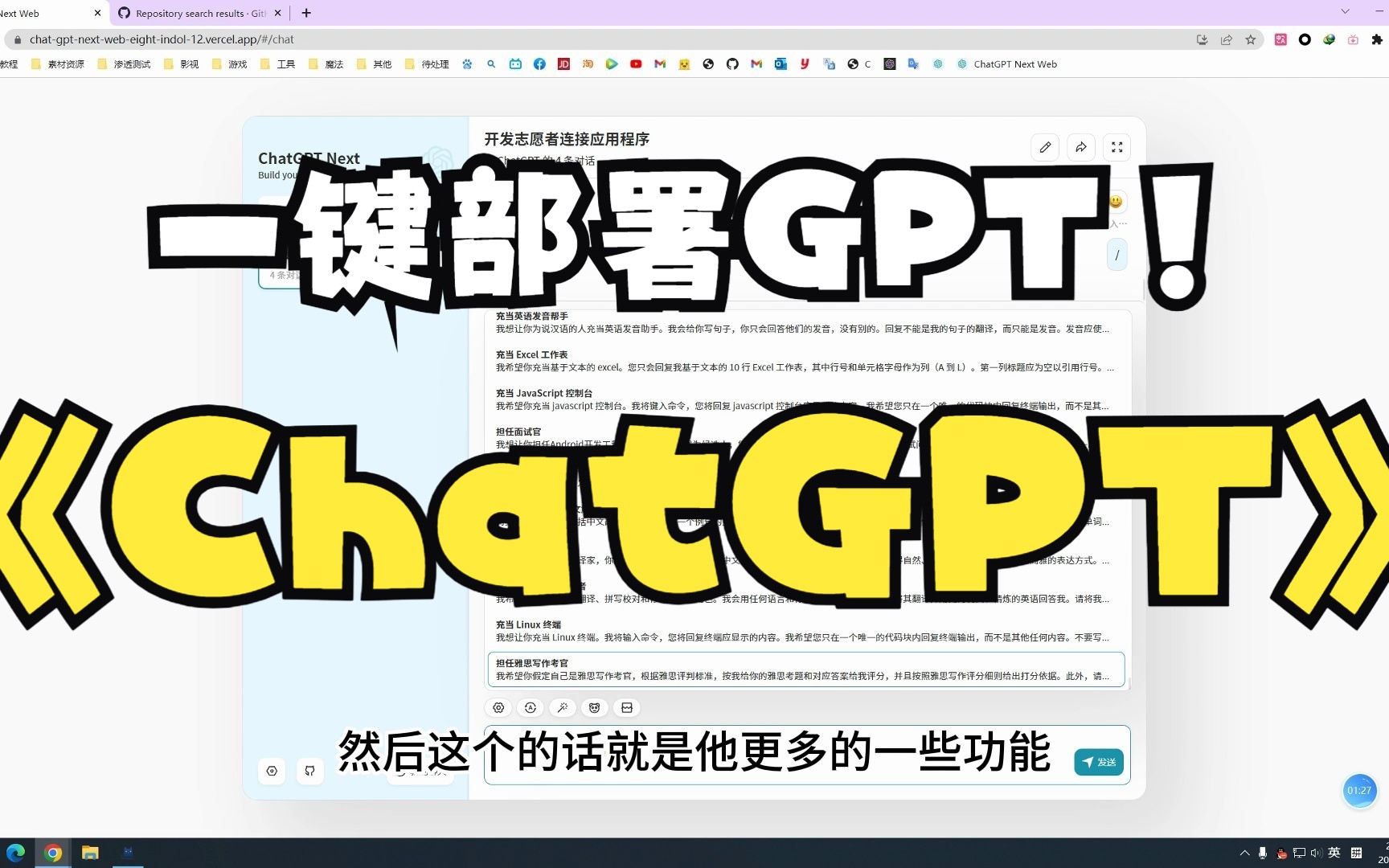The width and height of the screenshot is (1389, 868).
Task: Choose the 充当英语发音帮手 prompt
Action: pyautogui.click(x=805, y=322)
